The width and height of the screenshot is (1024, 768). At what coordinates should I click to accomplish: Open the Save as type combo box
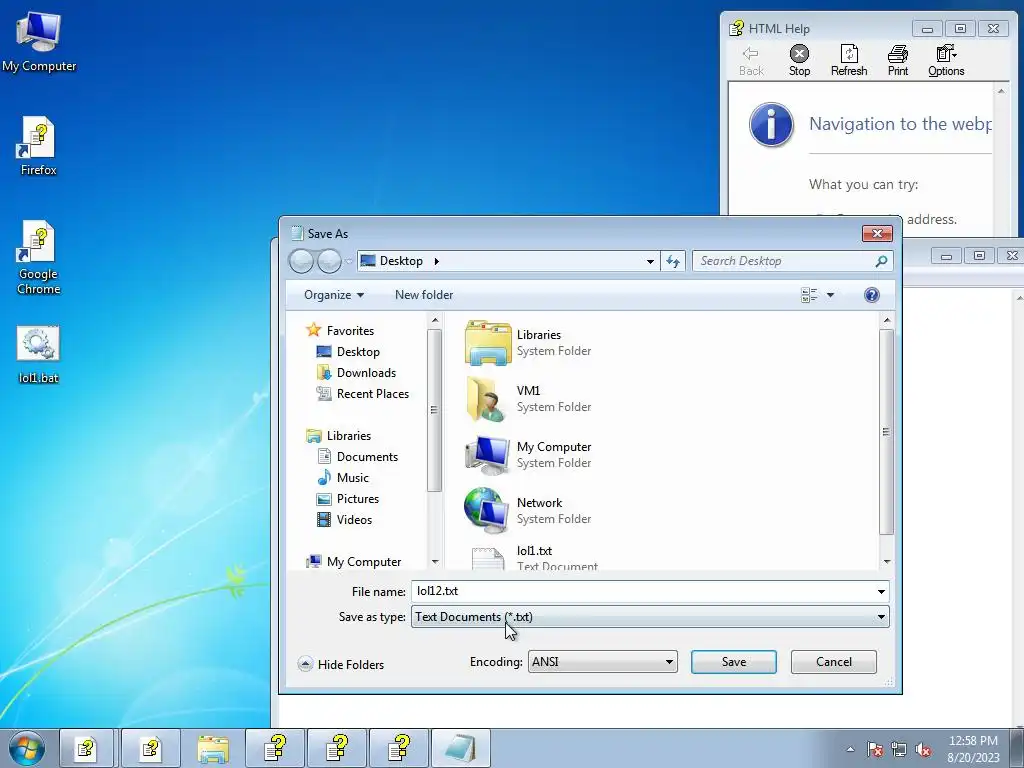click(650, 617)
